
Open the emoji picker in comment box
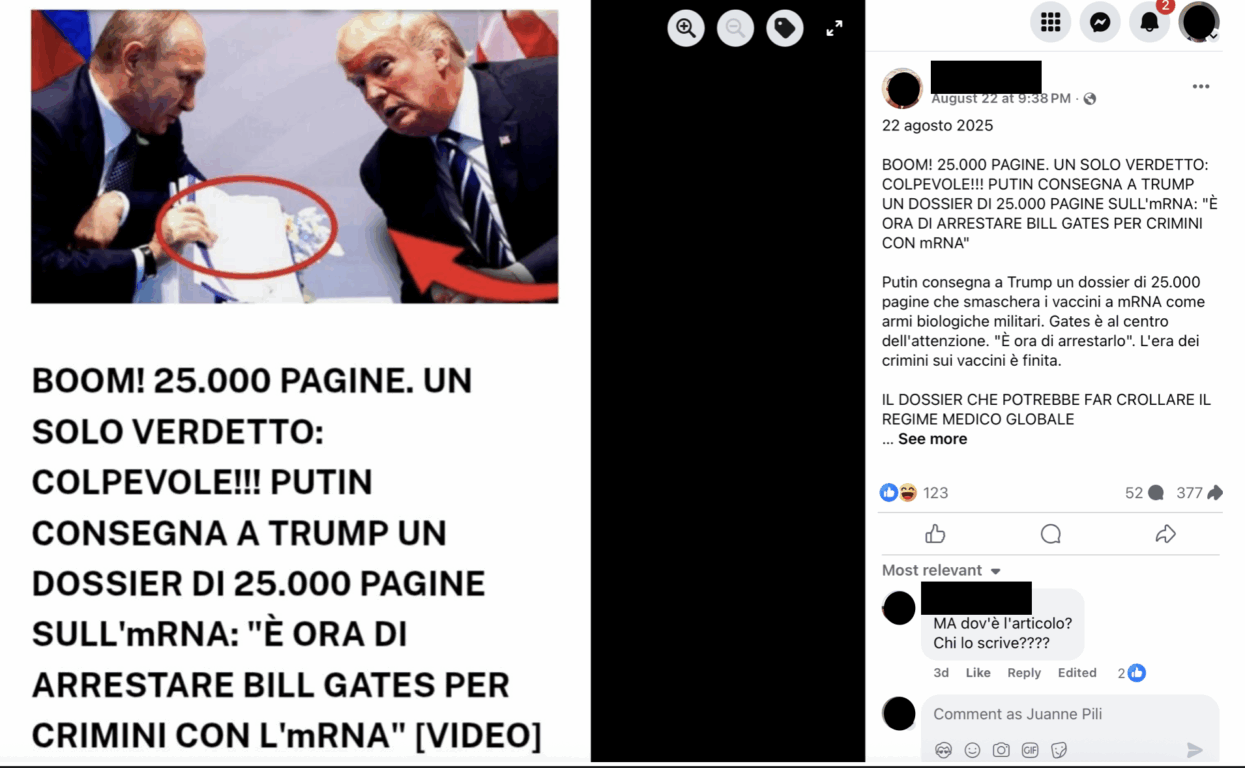point(972,750)
